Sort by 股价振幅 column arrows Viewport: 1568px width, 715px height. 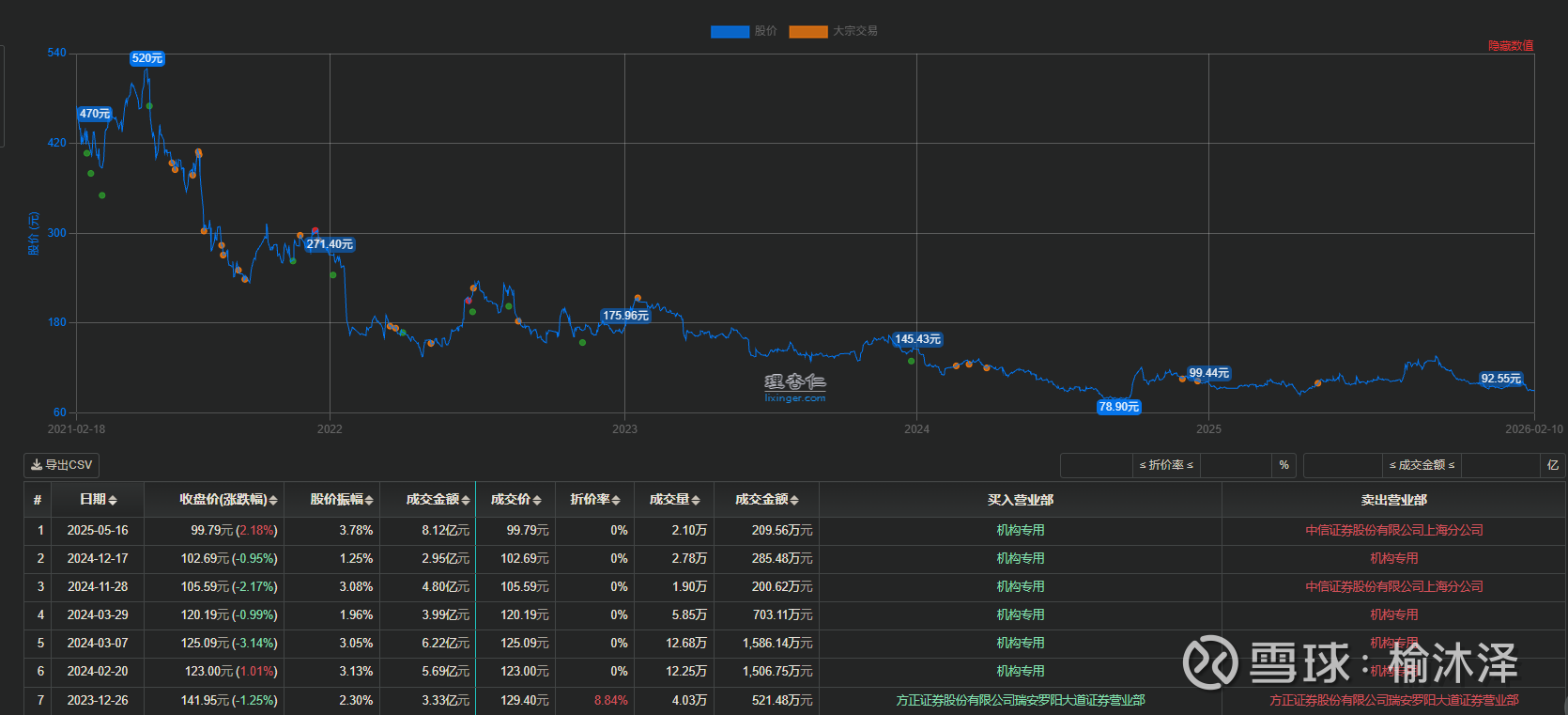pyautogui.click(x=369, y=500)
